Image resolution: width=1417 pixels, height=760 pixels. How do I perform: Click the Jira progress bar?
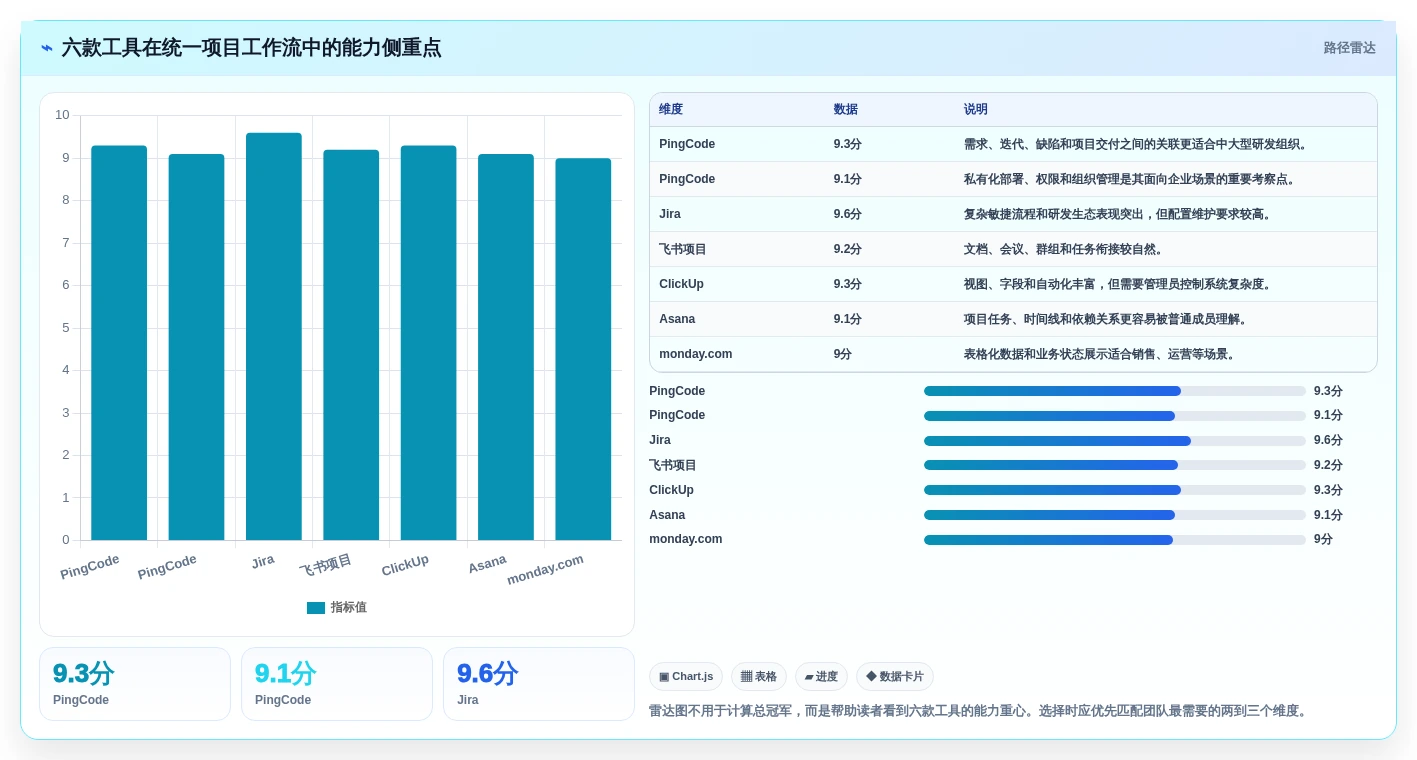pos(1115,441)
